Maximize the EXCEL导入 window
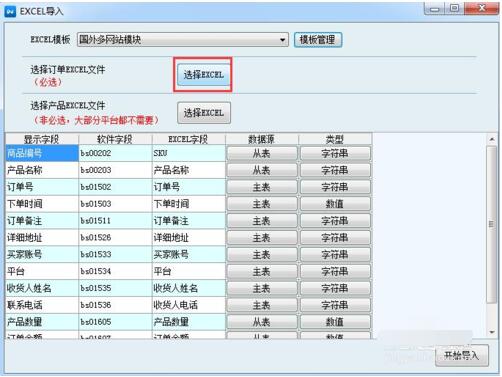 tap(454, 8)
